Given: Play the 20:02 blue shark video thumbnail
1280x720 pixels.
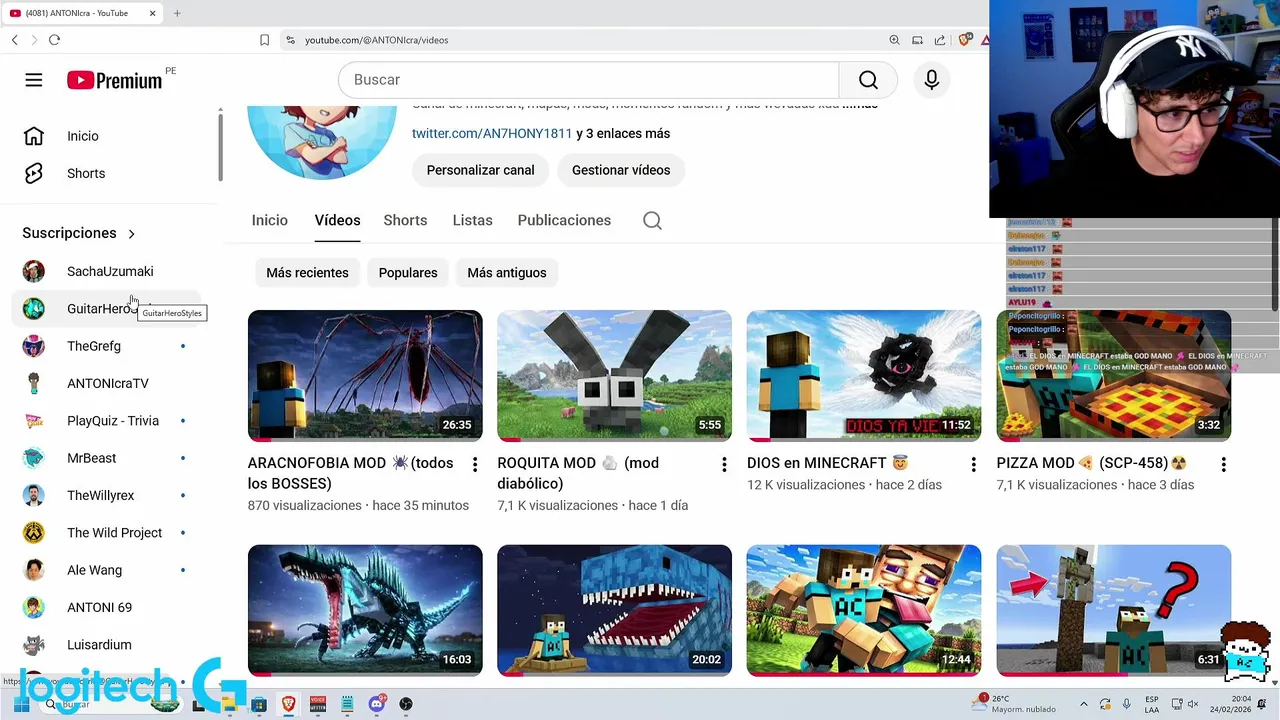Looking at the screenshot, I should pos(614,610).
